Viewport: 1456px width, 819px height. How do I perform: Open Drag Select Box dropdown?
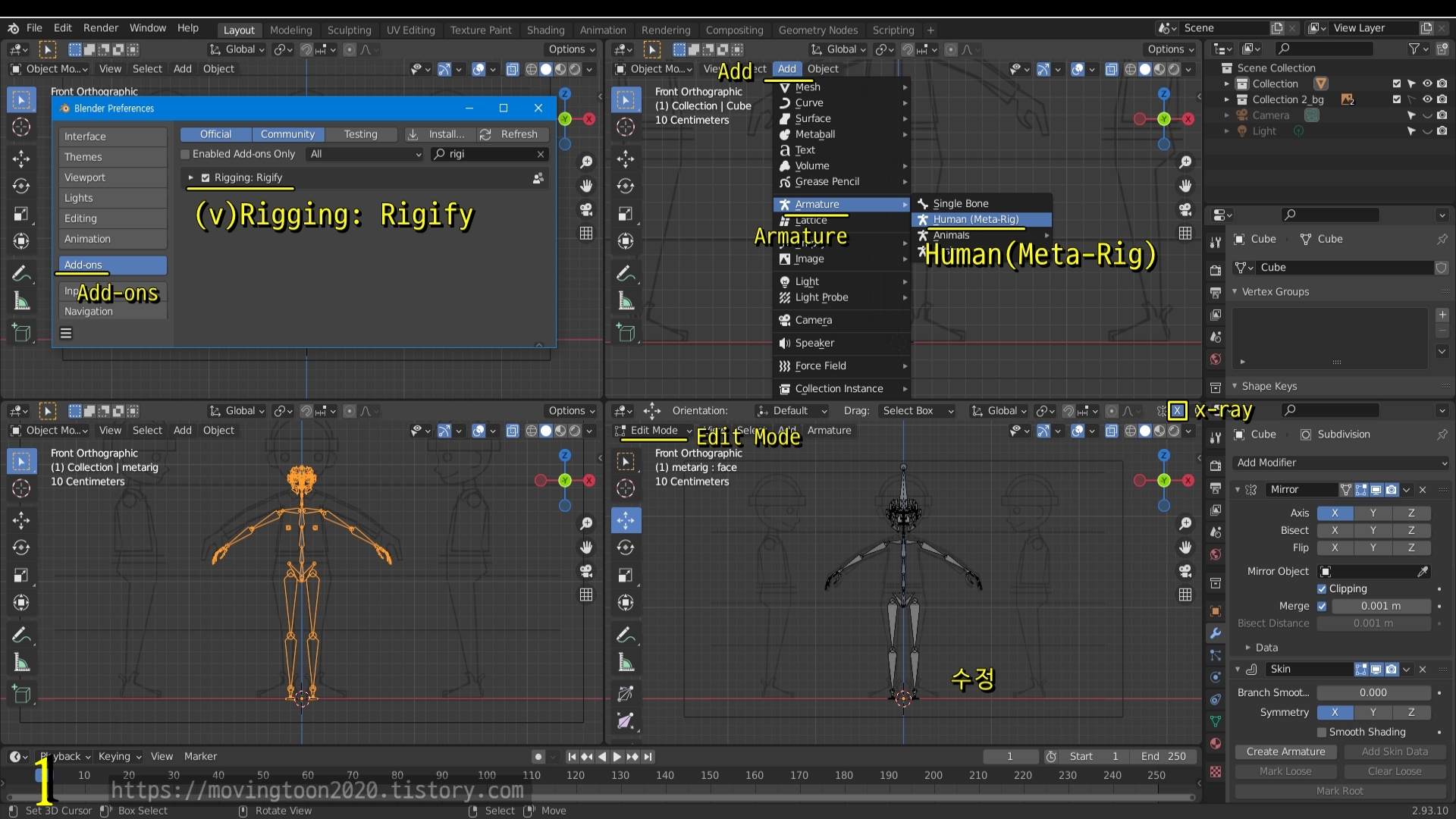point(917,411)
